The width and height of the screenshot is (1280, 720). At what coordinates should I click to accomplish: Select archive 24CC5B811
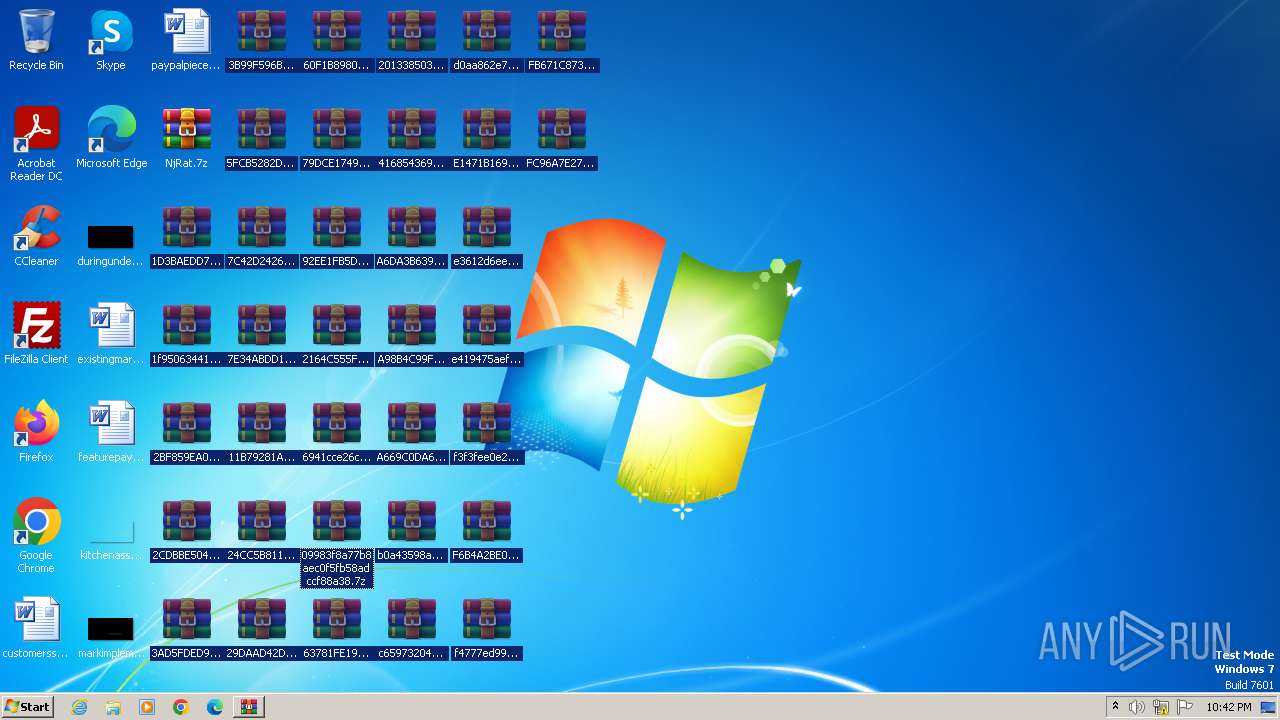tap(261, 531)
